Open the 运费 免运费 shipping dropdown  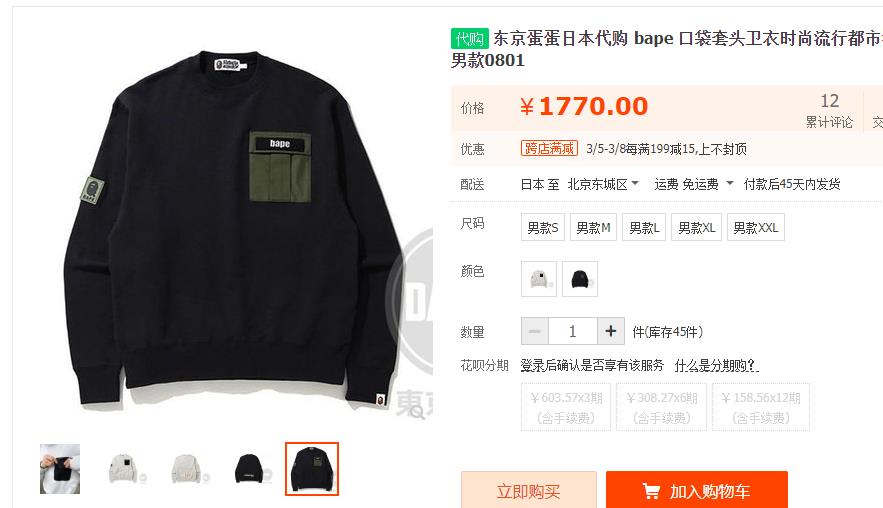click(x=693, y=184)
